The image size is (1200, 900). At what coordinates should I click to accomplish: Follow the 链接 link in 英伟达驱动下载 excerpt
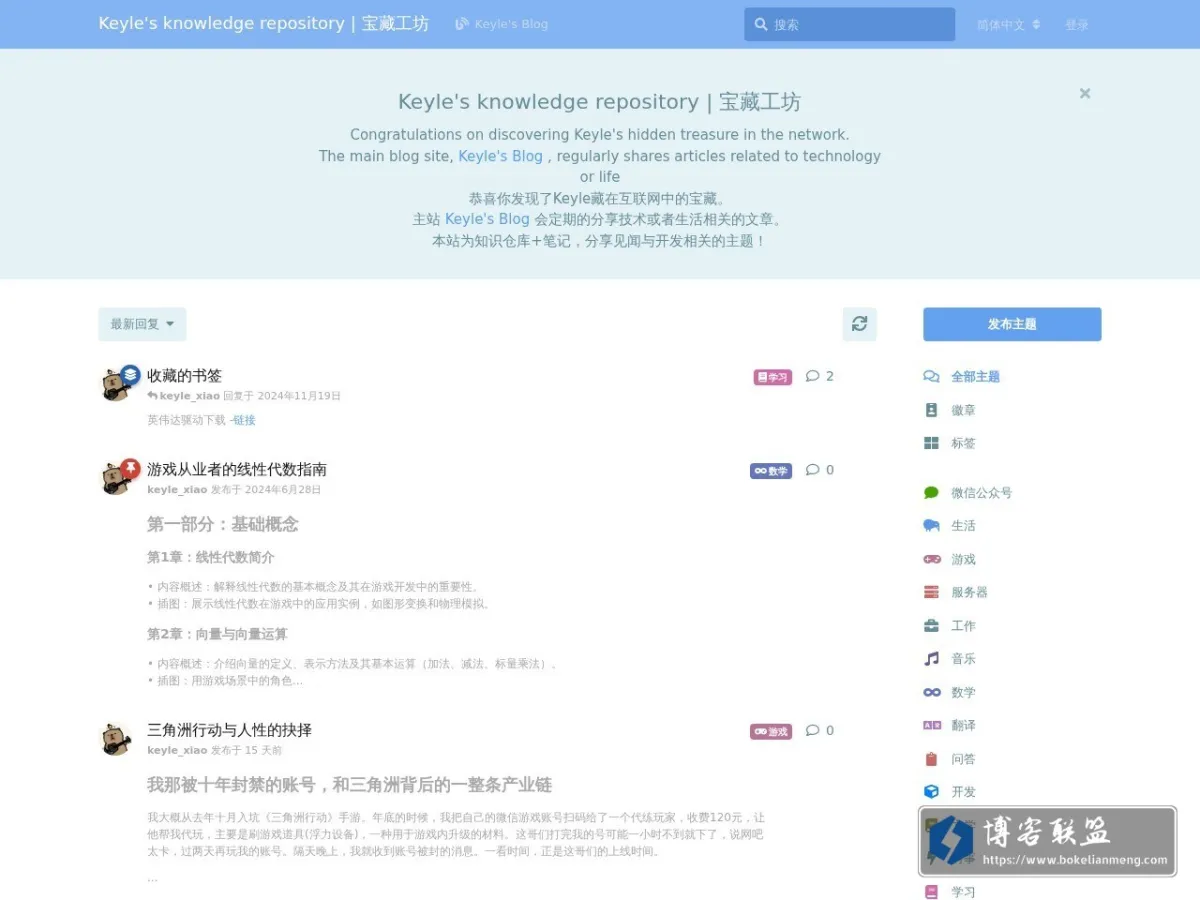[x=244, y=420]
